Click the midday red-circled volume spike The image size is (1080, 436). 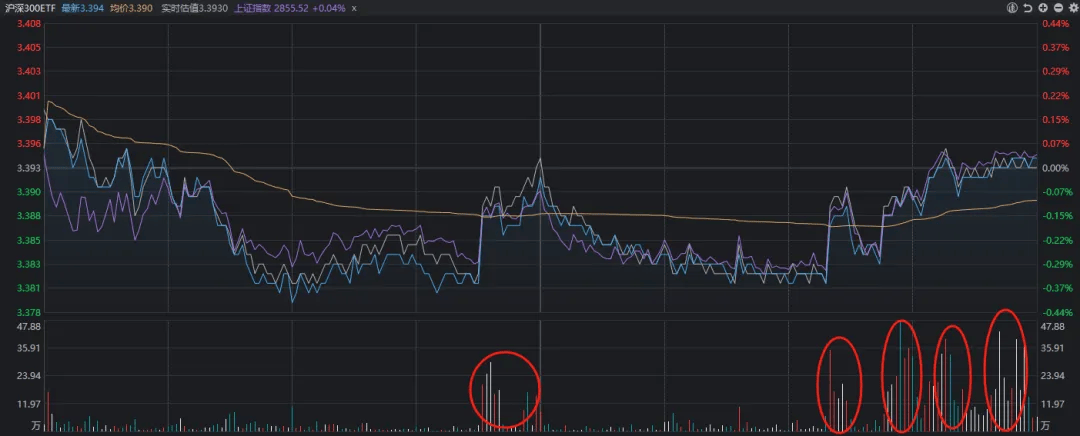[x=505, y=390]
